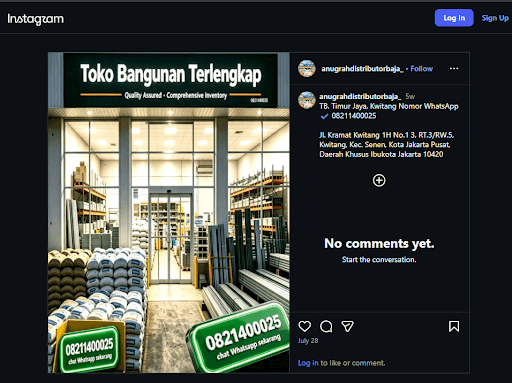Click the Jl. Kramat Kwitang address text
The height and width of the screenshot is (383, 512).
pos(387,145)
